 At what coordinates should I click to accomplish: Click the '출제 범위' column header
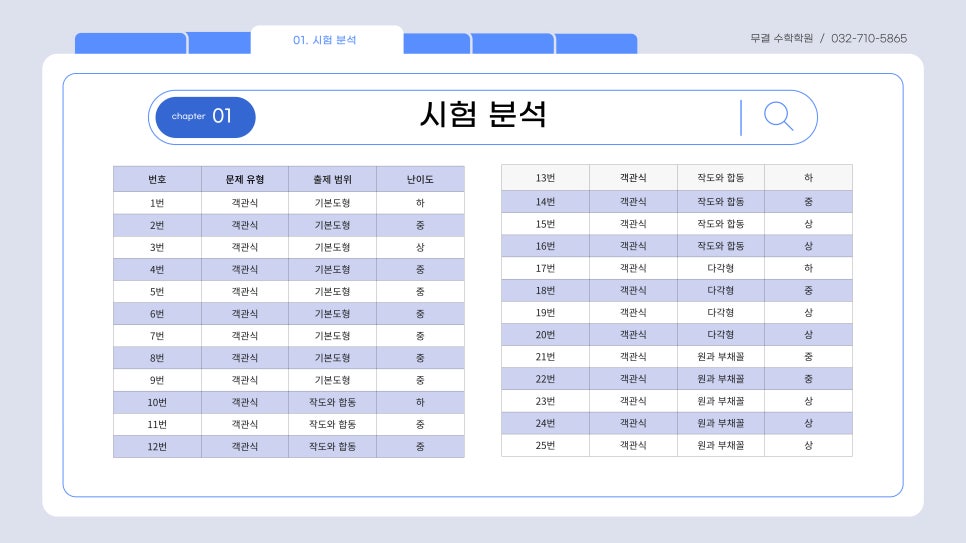(x=332, y=179)
